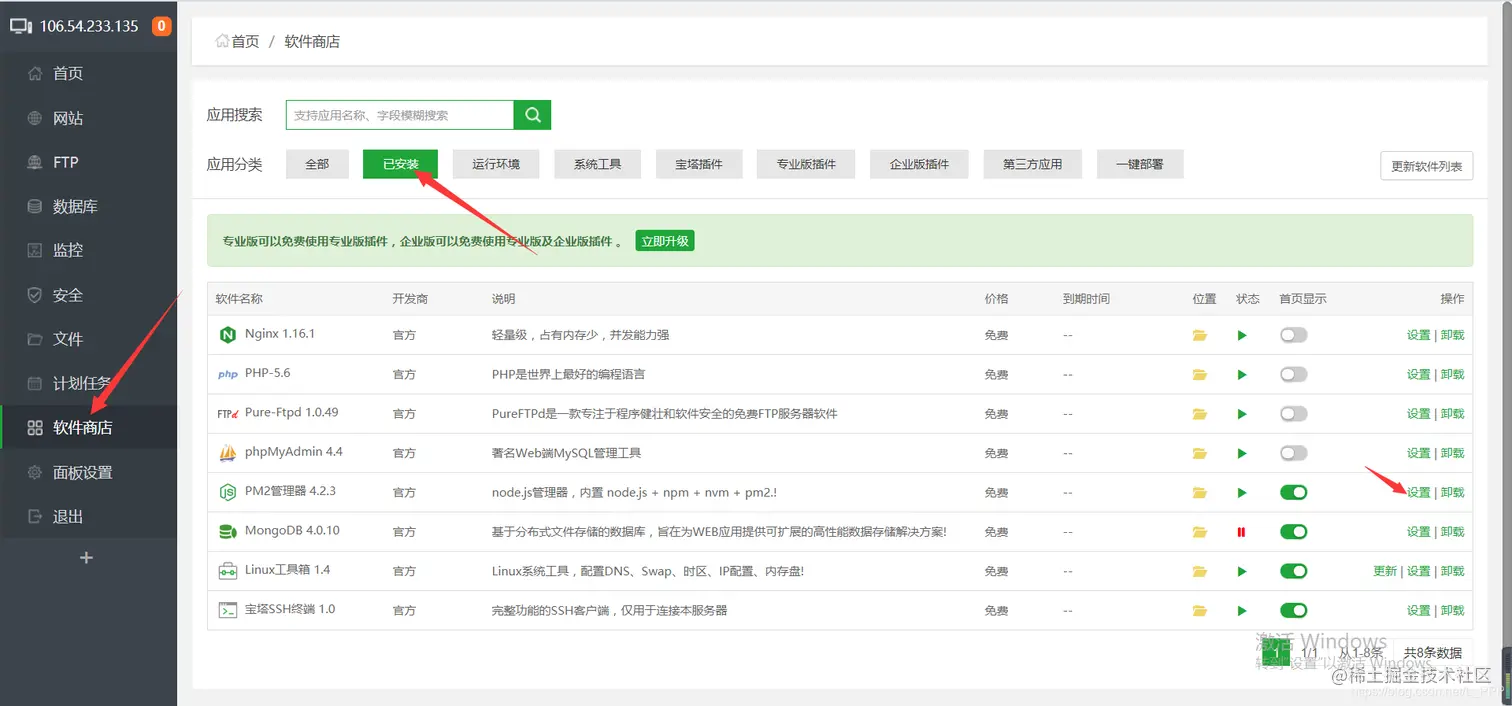The image size is (1512, 706).
Task: Open the phpMyAdmin folder location icon
Action: click(x=1200, y=454)
